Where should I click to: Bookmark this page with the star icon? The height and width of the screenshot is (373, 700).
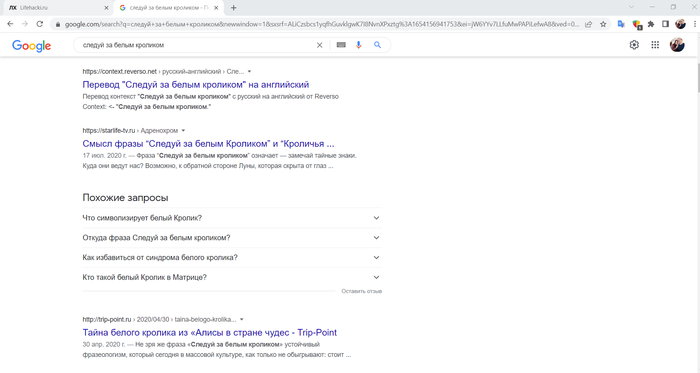pos(603,24)
